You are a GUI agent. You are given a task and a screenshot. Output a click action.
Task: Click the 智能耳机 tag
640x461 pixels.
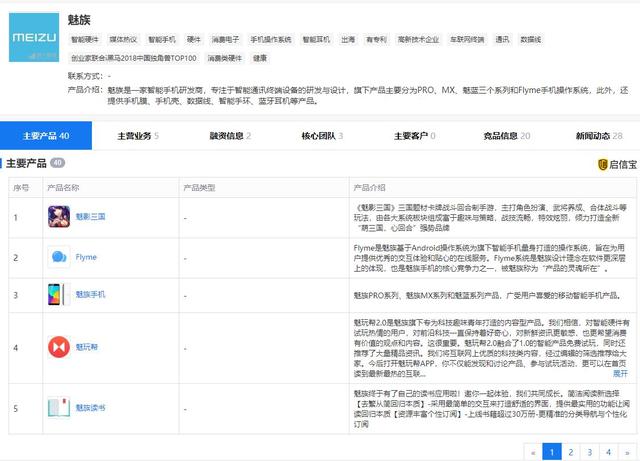316,40
